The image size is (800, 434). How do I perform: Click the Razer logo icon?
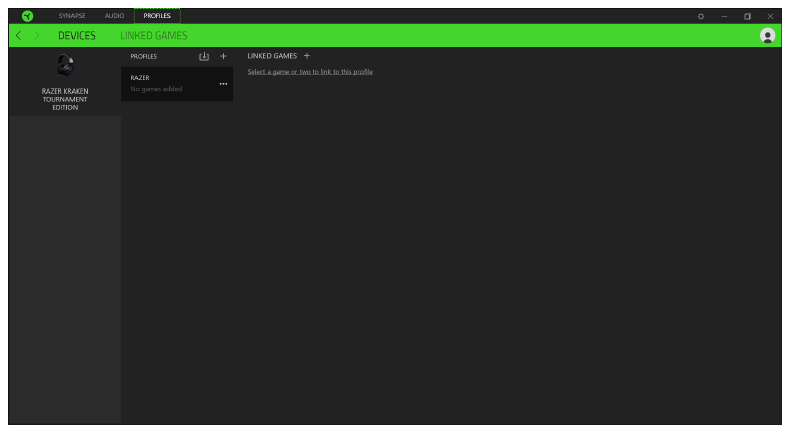point(28,16)
